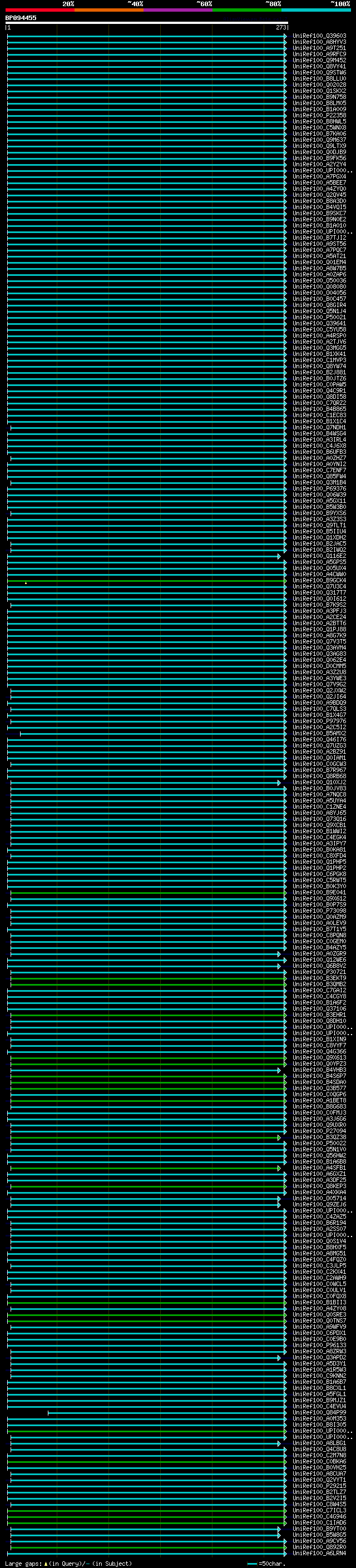The image size is (356, 1568).
Task: Click the hit label UniRef100_B1A6B7
Action: coord(319,1382)
